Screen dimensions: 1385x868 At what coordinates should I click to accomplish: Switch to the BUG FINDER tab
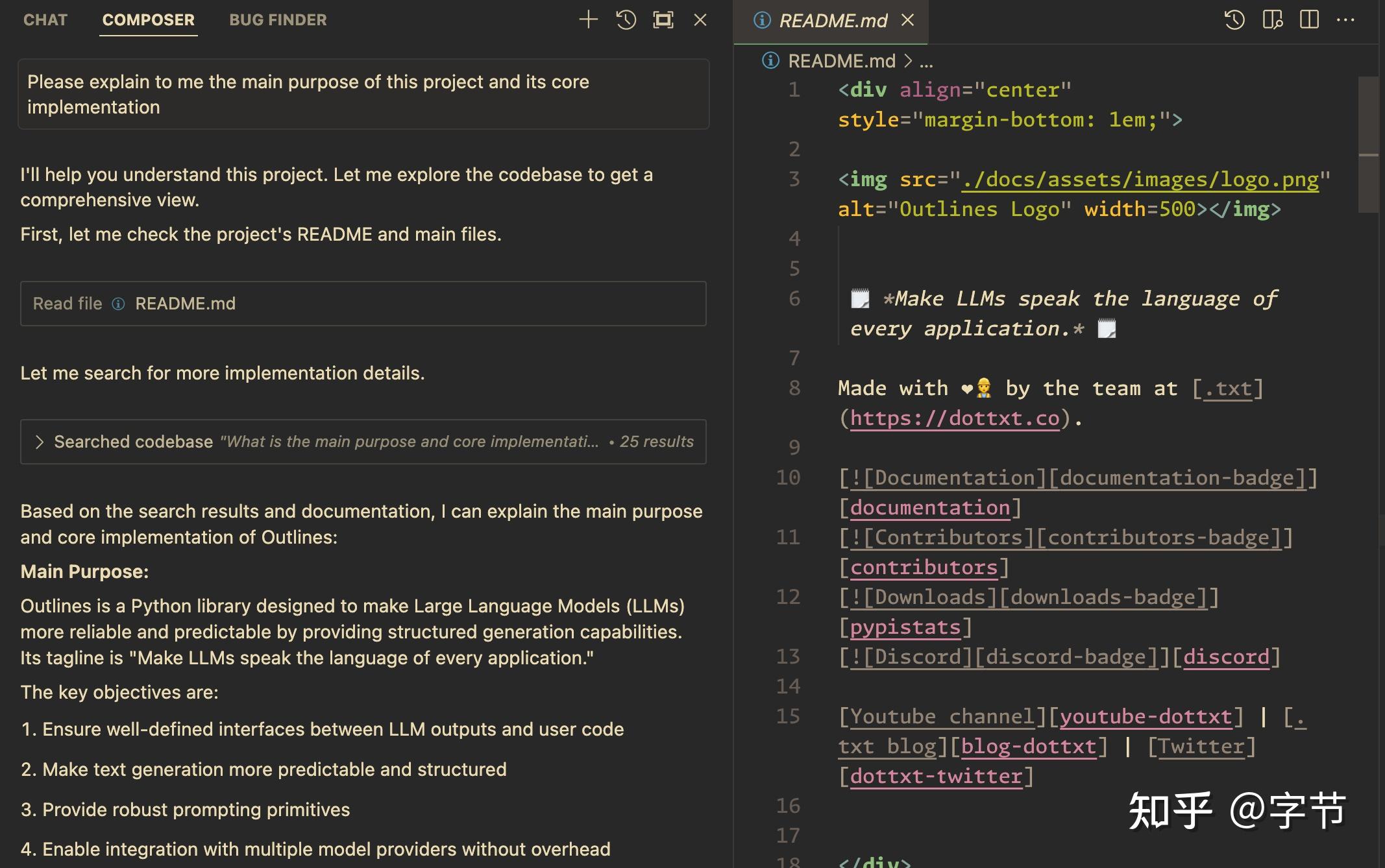coord(278,19)
